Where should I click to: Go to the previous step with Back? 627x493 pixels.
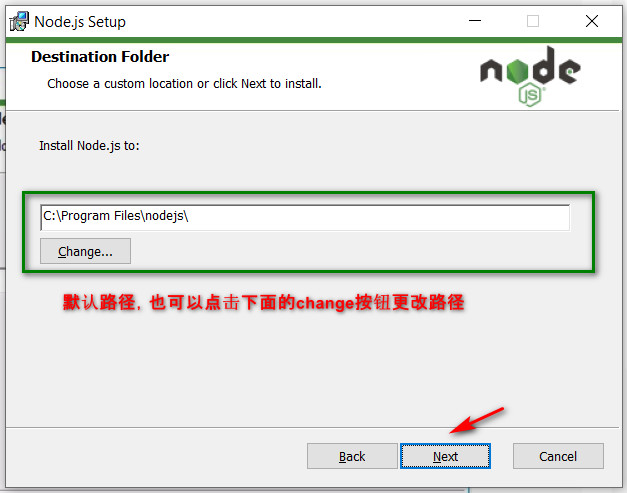(x=352, y=456)
